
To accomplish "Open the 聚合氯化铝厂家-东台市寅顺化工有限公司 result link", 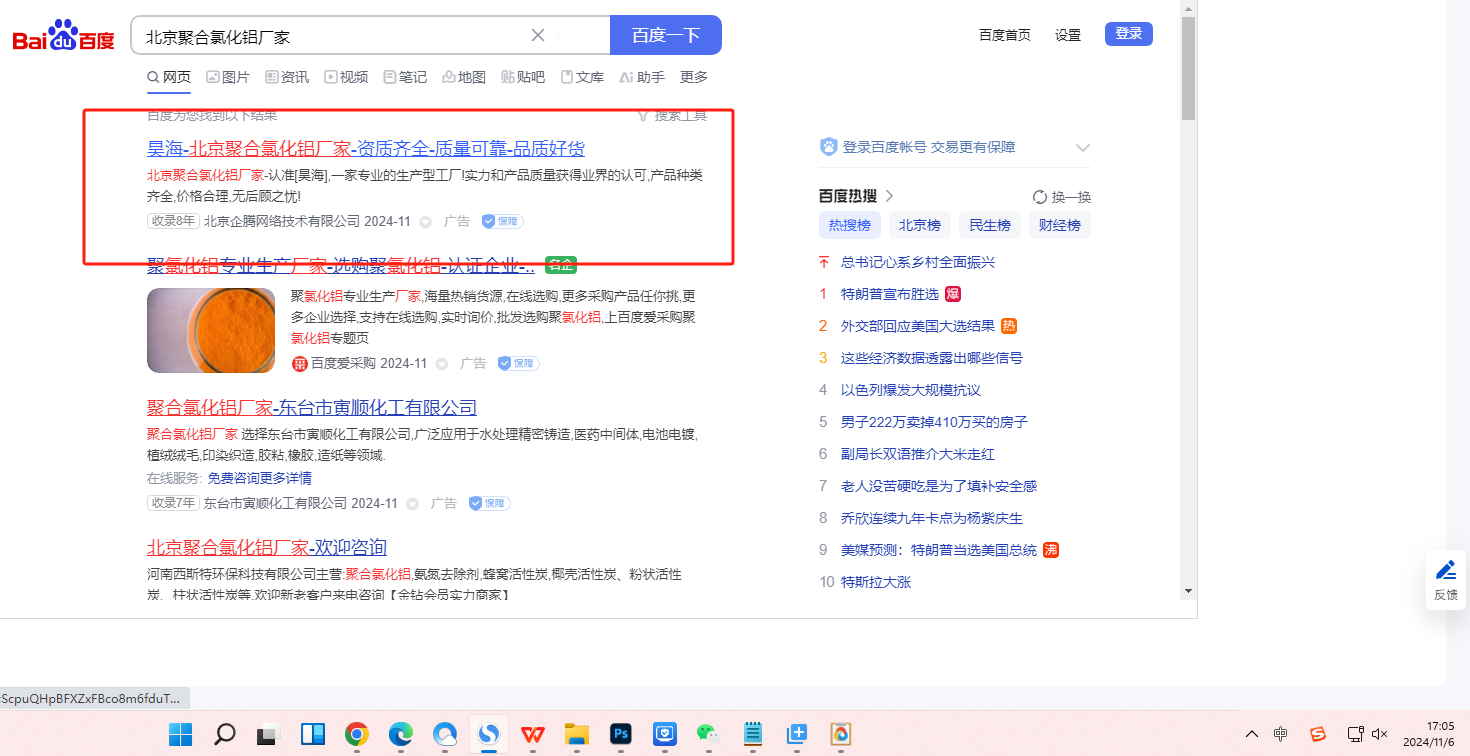I will coord(312,408).
